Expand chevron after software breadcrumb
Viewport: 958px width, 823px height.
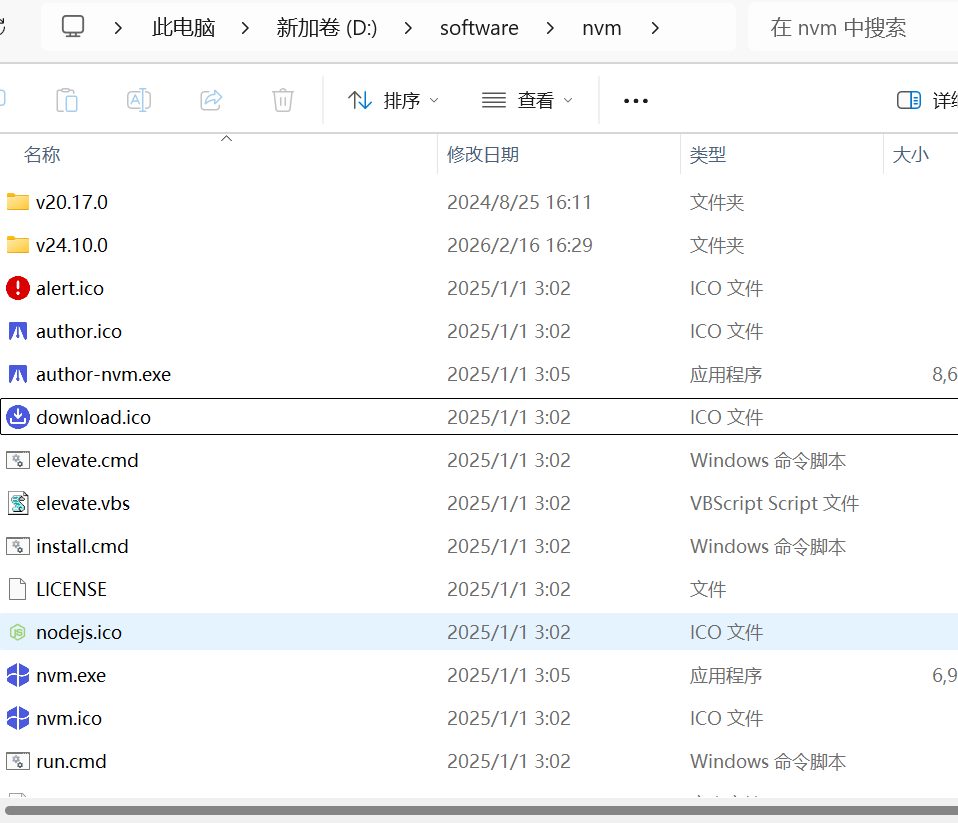pos(550,28)
